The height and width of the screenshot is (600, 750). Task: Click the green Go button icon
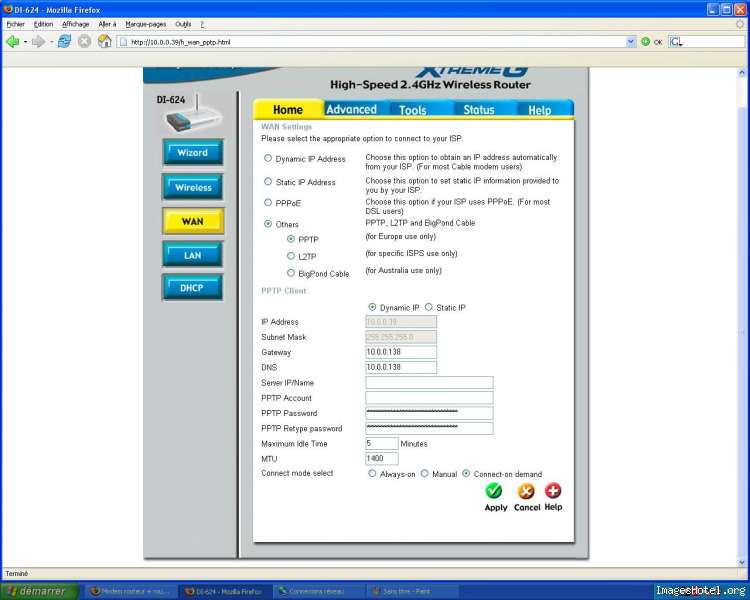pos(645,42)
